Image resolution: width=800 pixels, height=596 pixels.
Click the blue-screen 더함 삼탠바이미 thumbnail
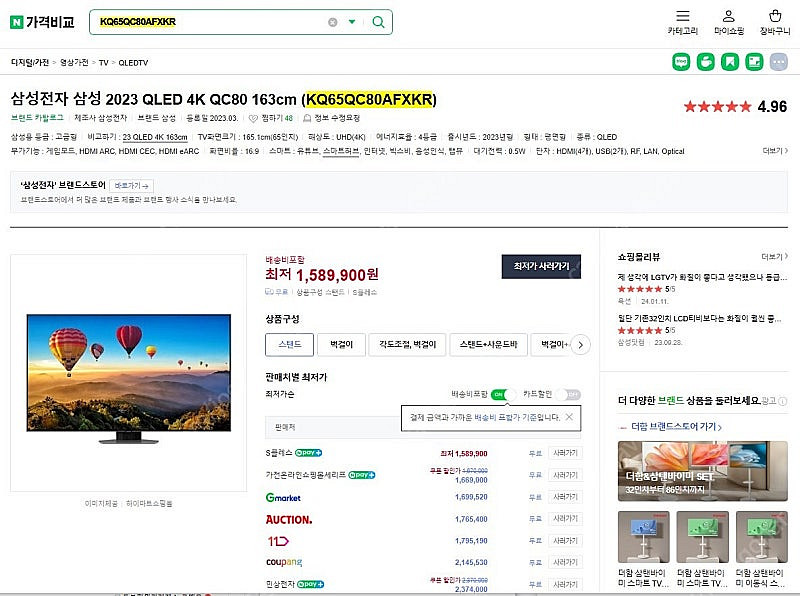[x=643, y=537]
